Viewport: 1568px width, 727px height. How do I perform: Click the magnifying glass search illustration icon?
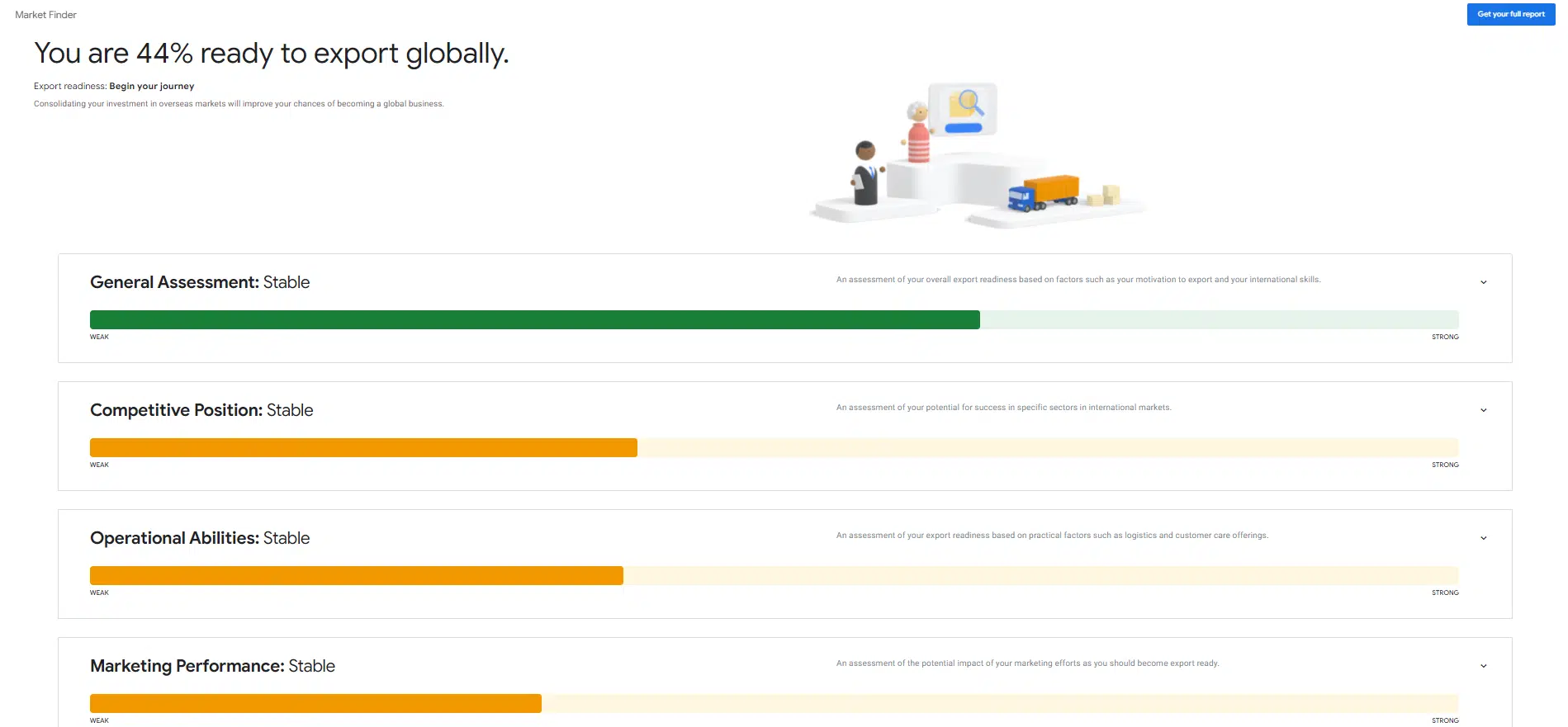click(x=968, y=103)
